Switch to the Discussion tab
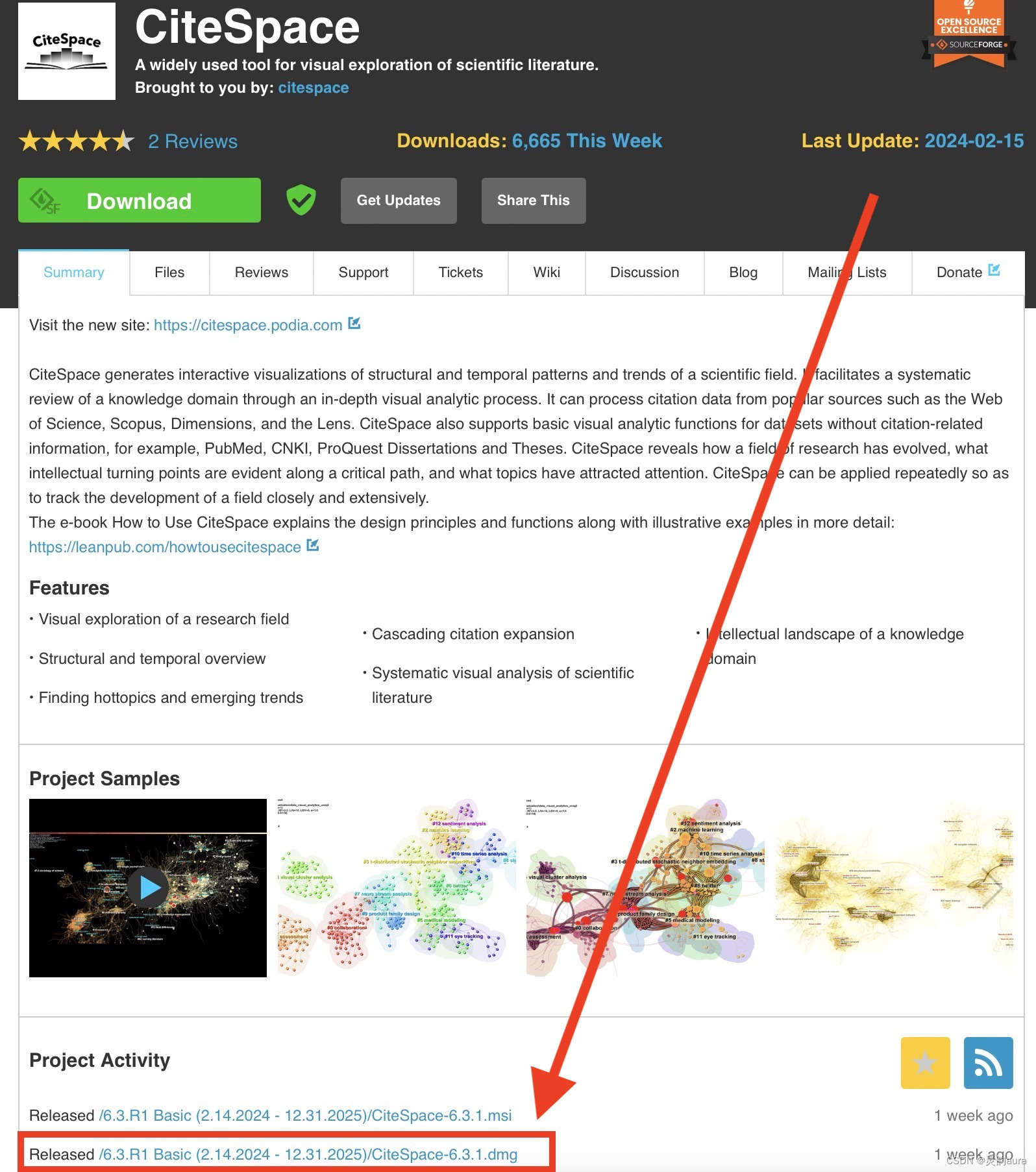 point(645,273)
